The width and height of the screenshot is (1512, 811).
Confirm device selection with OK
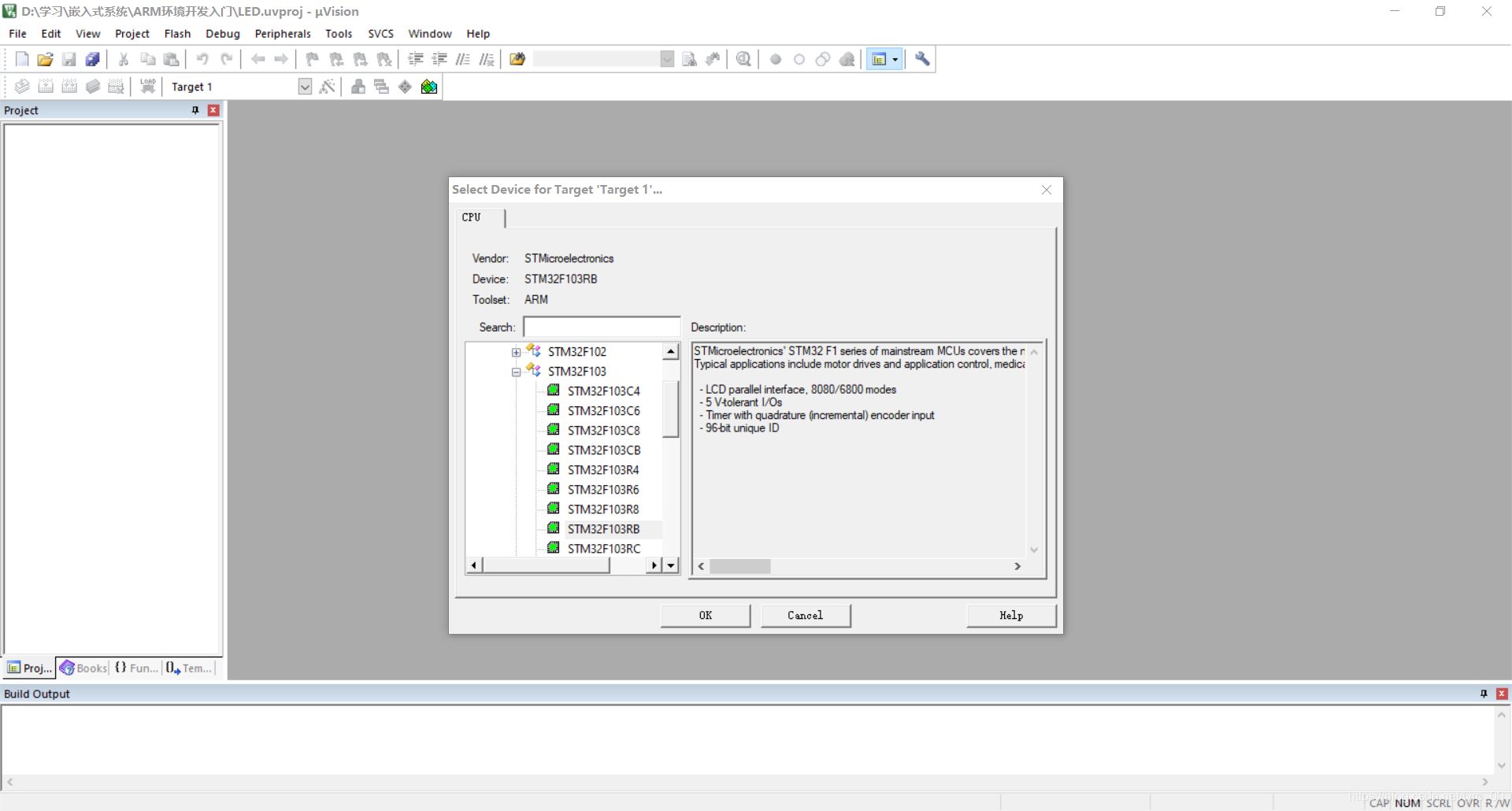[706, 616]
